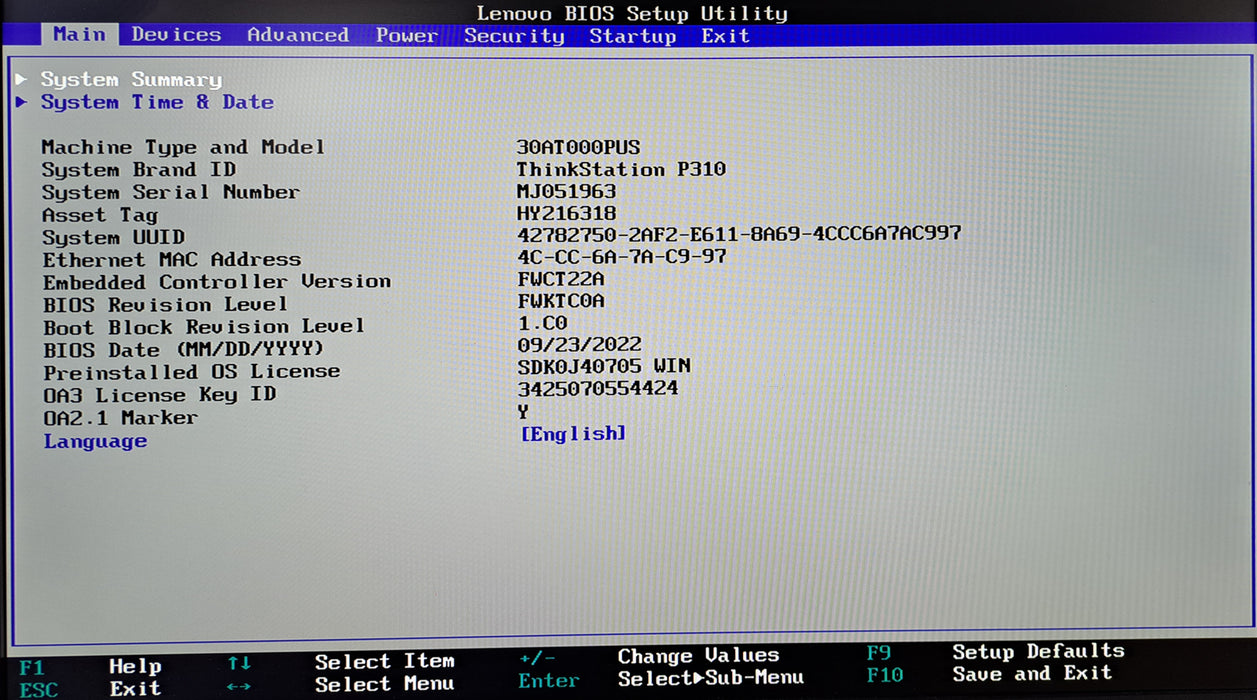The image size is (1257, 700).
Task: Click the OA2.1 Marker label
Action: [121, 418]
